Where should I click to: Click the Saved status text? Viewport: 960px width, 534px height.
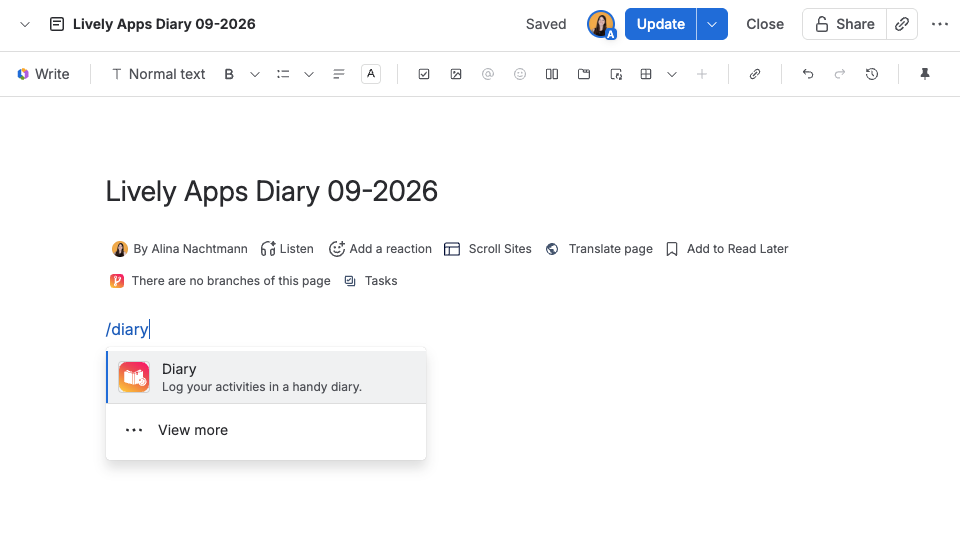[546, 24]
